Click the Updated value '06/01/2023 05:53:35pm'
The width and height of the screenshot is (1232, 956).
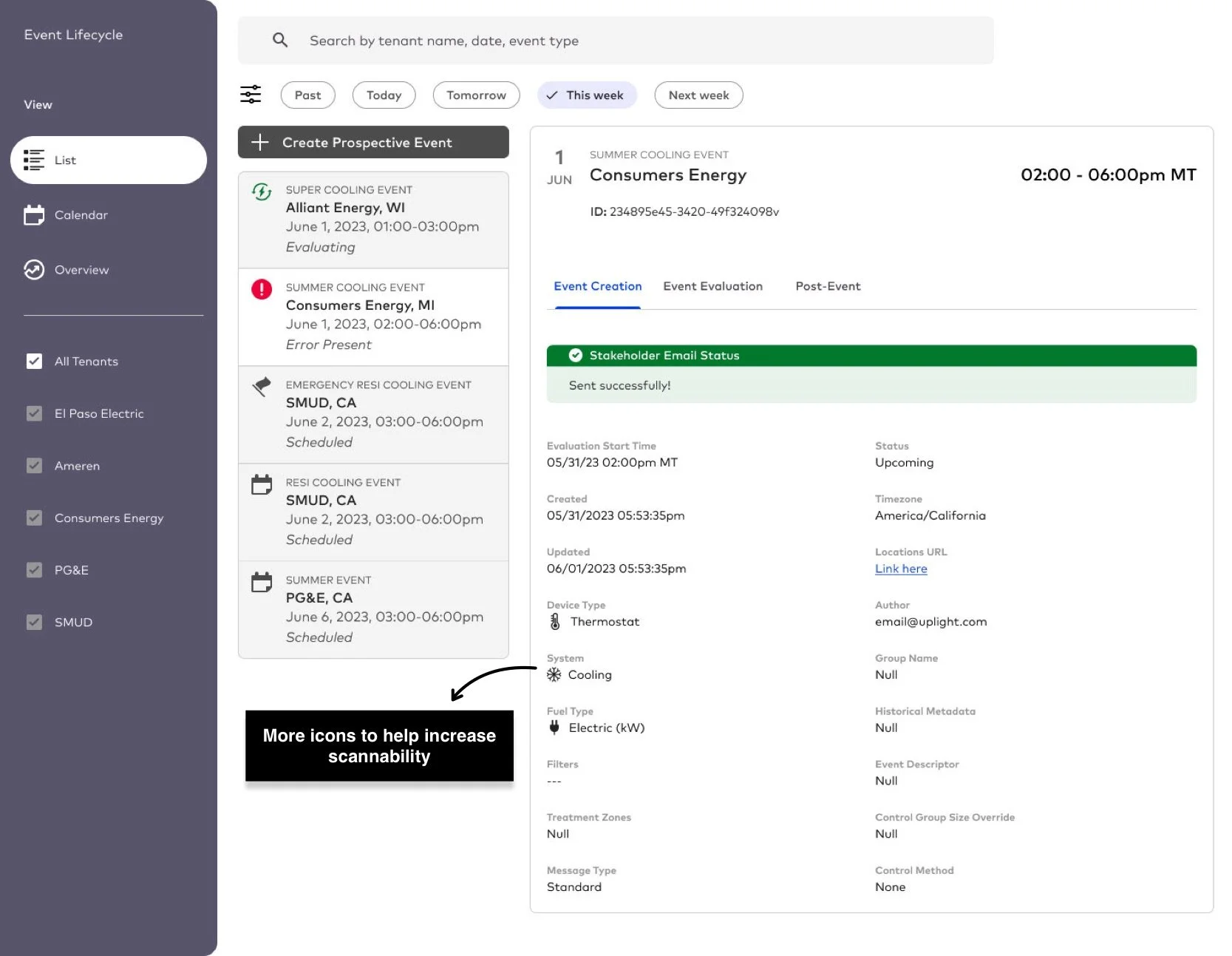pyautogui.click(x=616, y=569)
